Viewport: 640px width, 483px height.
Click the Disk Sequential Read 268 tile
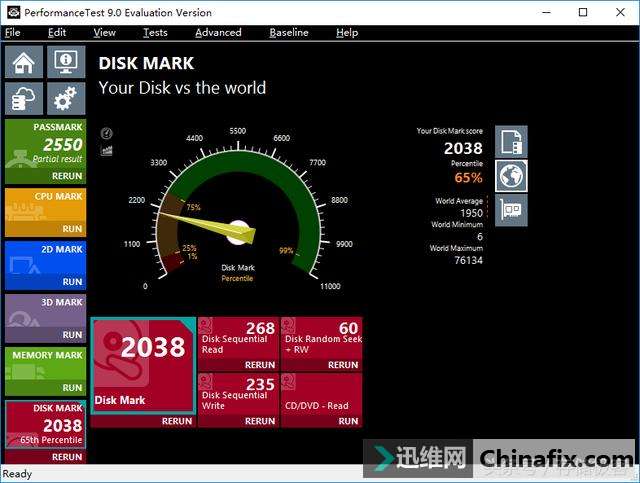(x=238, y=344)
